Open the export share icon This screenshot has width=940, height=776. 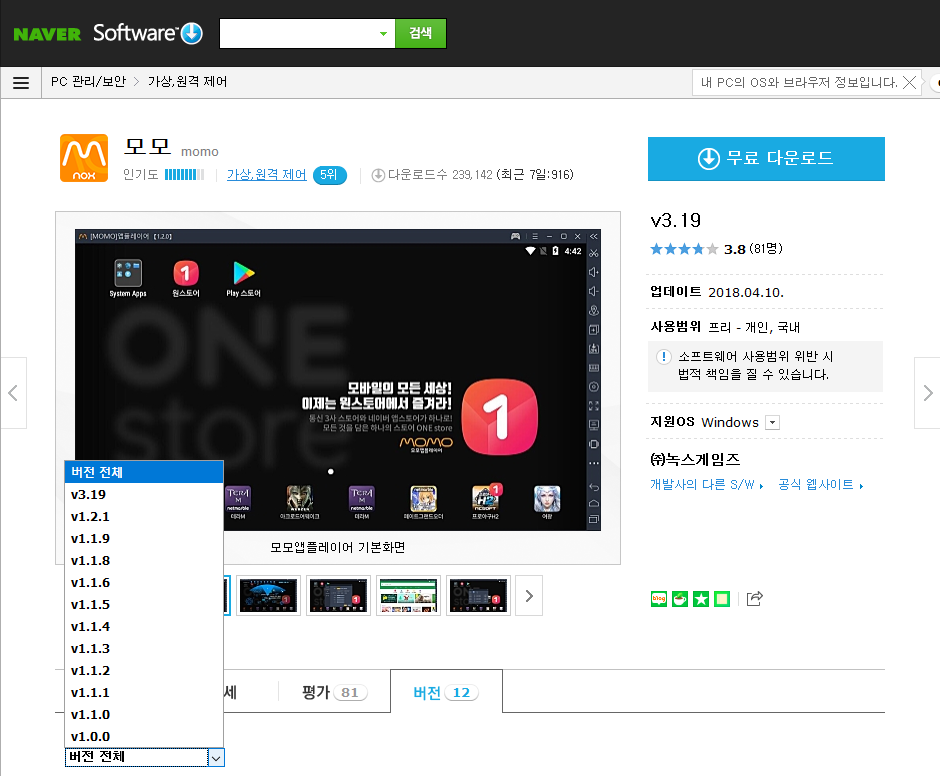point(755,598)
